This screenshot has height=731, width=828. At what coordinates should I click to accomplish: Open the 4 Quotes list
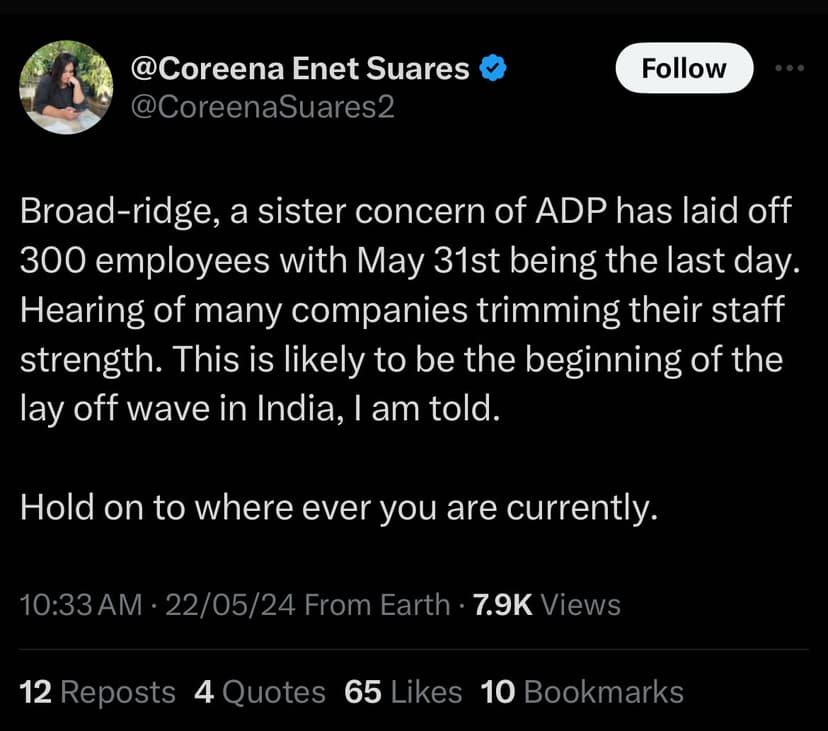coord(260,692)
